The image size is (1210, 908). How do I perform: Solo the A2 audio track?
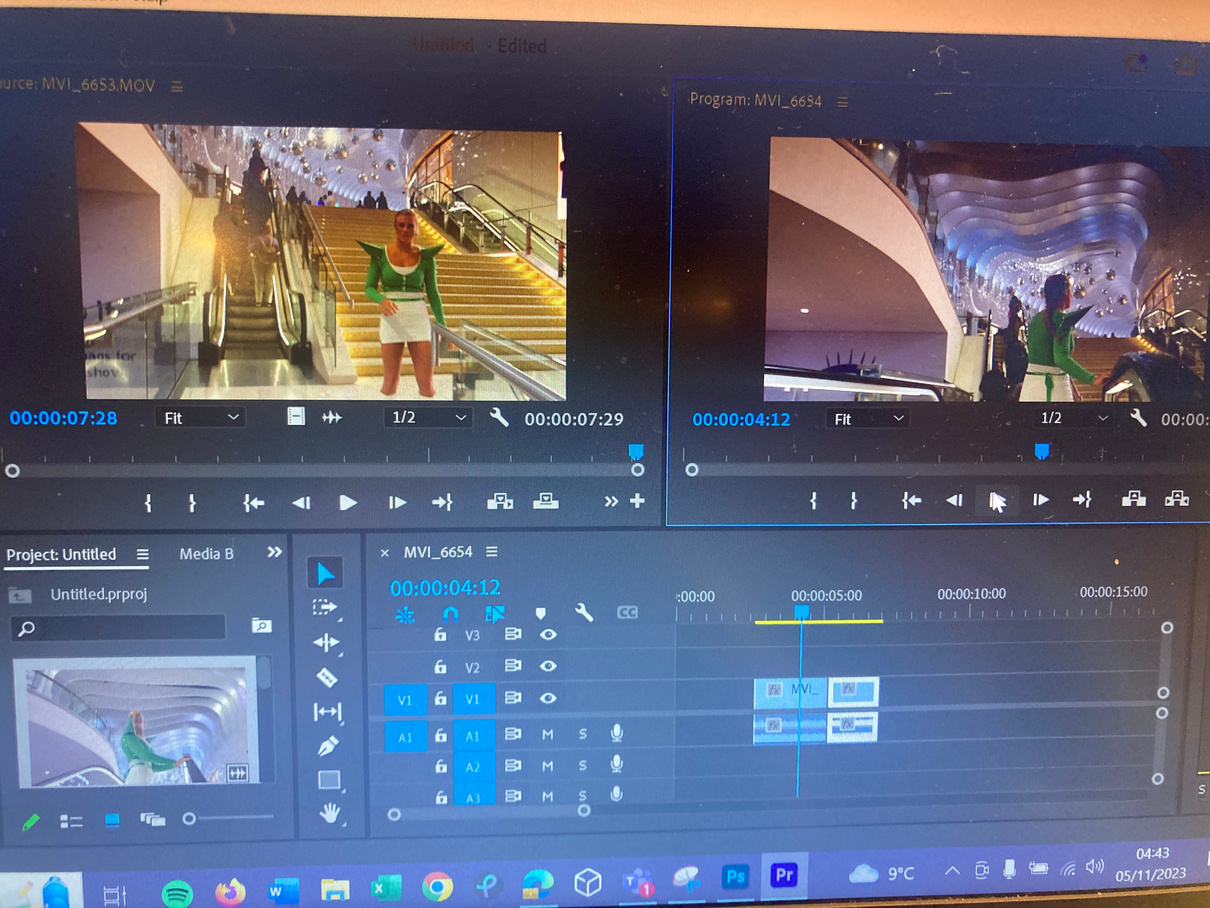pyautogui.click(x=583, y=766)
